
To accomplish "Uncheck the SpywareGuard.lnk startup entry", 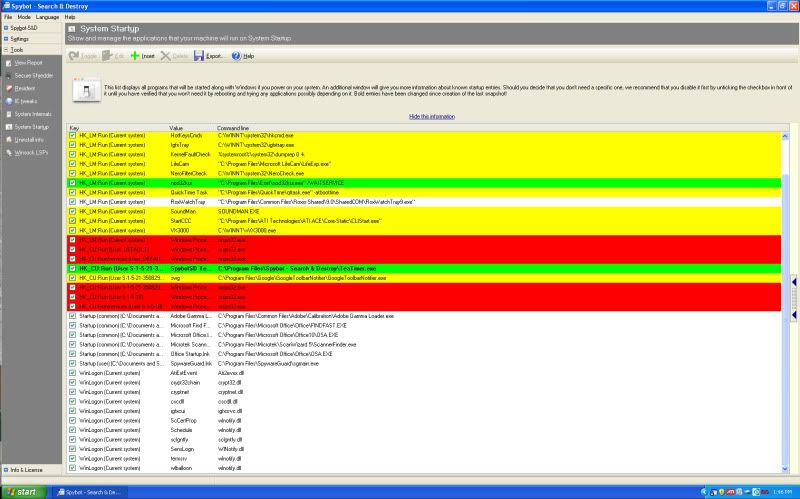I will 72,364.
